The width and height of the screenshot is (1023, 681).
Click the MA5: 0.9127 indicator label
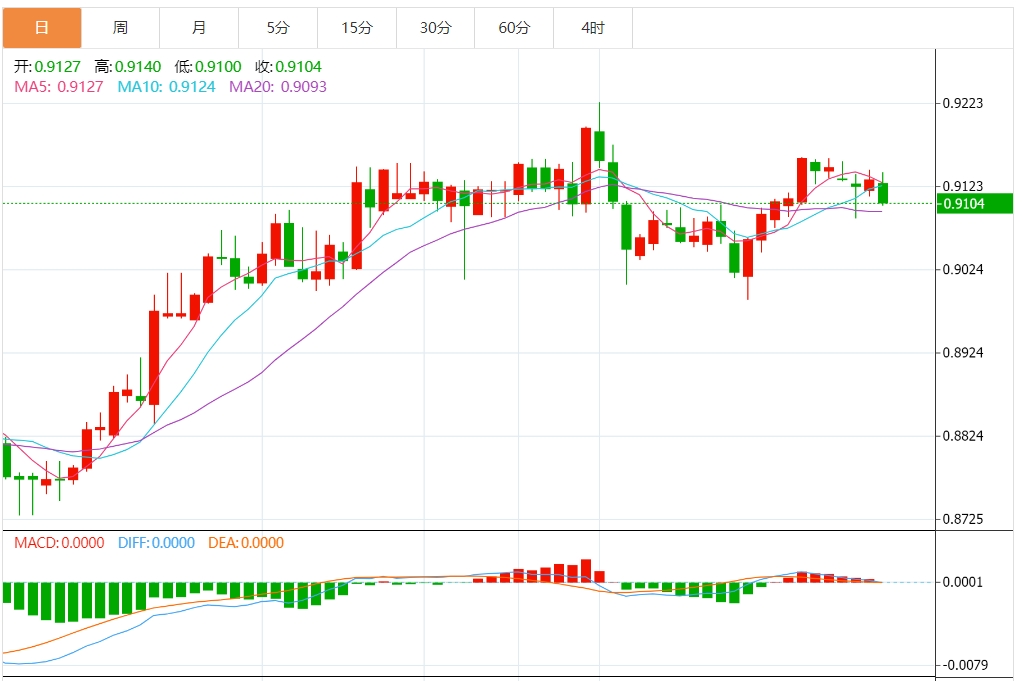59,87
